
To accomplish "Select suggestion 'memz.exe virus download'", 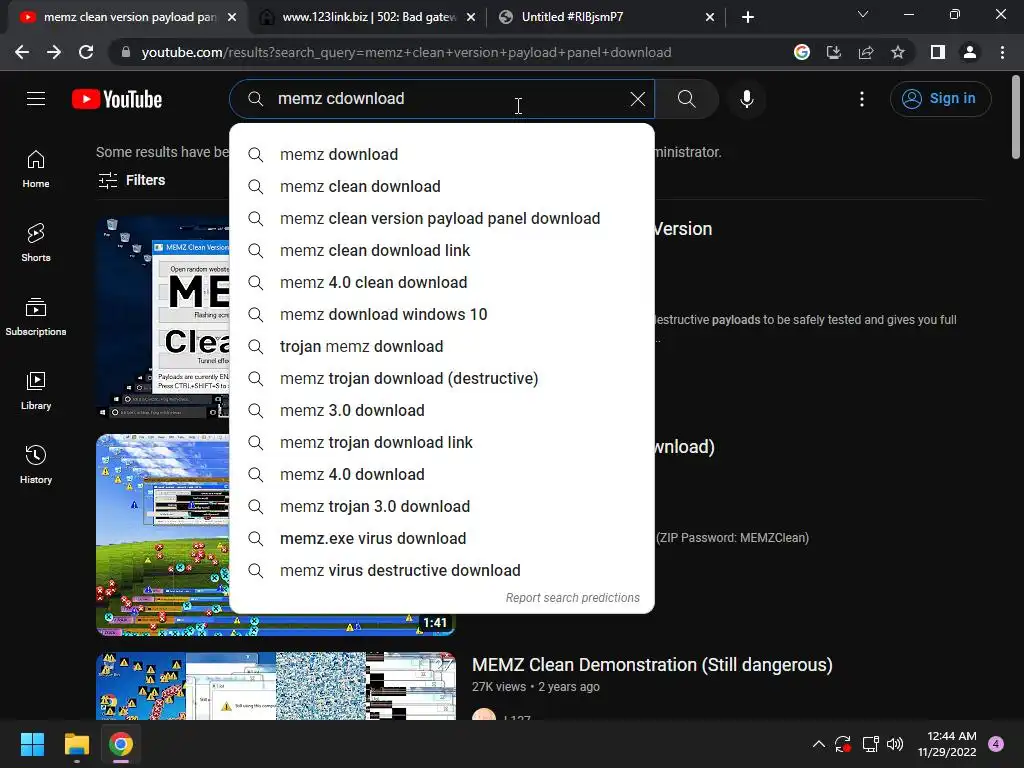I will pyautogui.click(x=441, y=538).
